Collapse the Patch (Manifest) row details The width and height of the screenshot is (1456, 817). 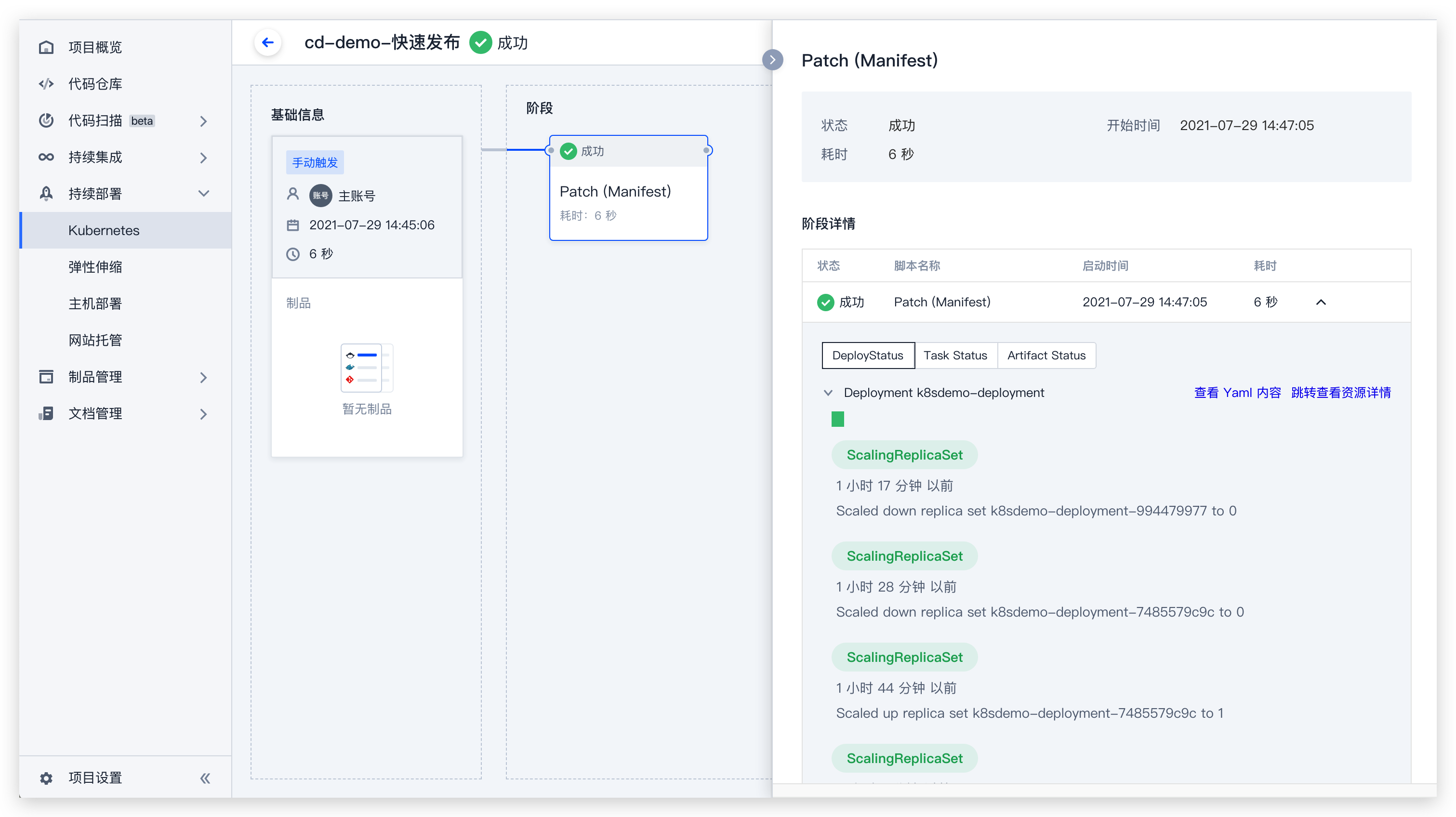[1321, 302]
